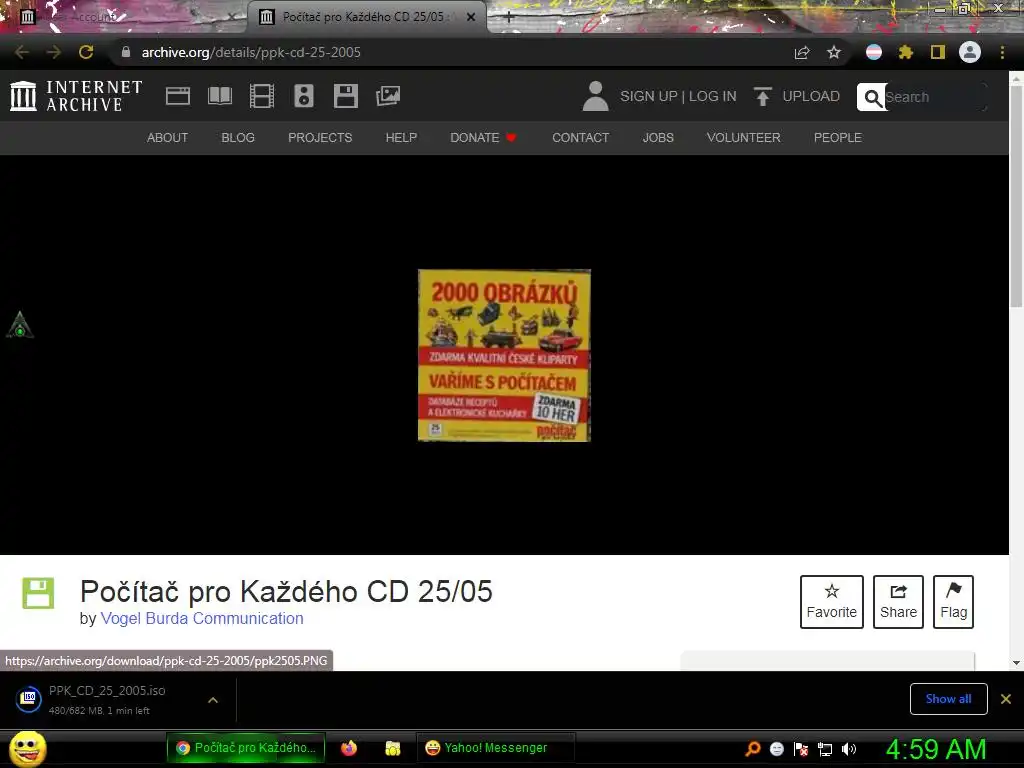Click the Chrome back arrow
This screenshot has height=768, width=1024.
tap(22, 52)
